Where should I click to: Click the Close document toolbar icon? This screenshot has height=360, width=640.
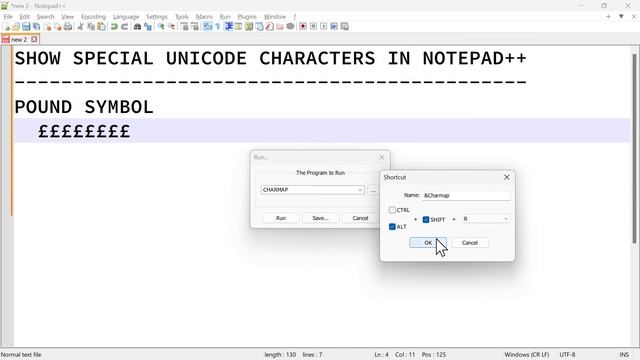click(x=47, y=27)
